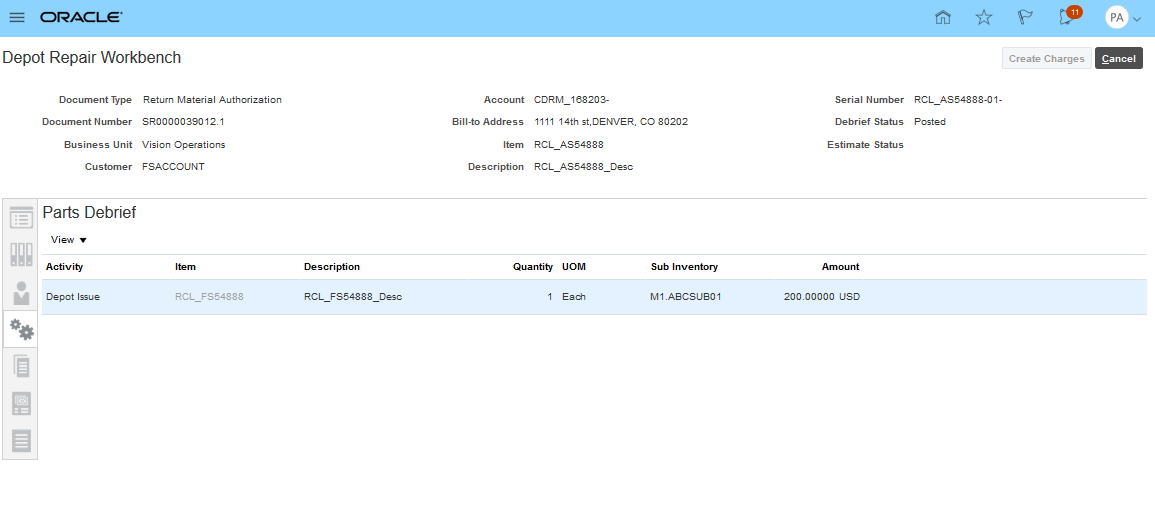Click serial number RCL_AS54888-01-
The height and width of the screenshot is (505, 1155).
pos(958,99)
